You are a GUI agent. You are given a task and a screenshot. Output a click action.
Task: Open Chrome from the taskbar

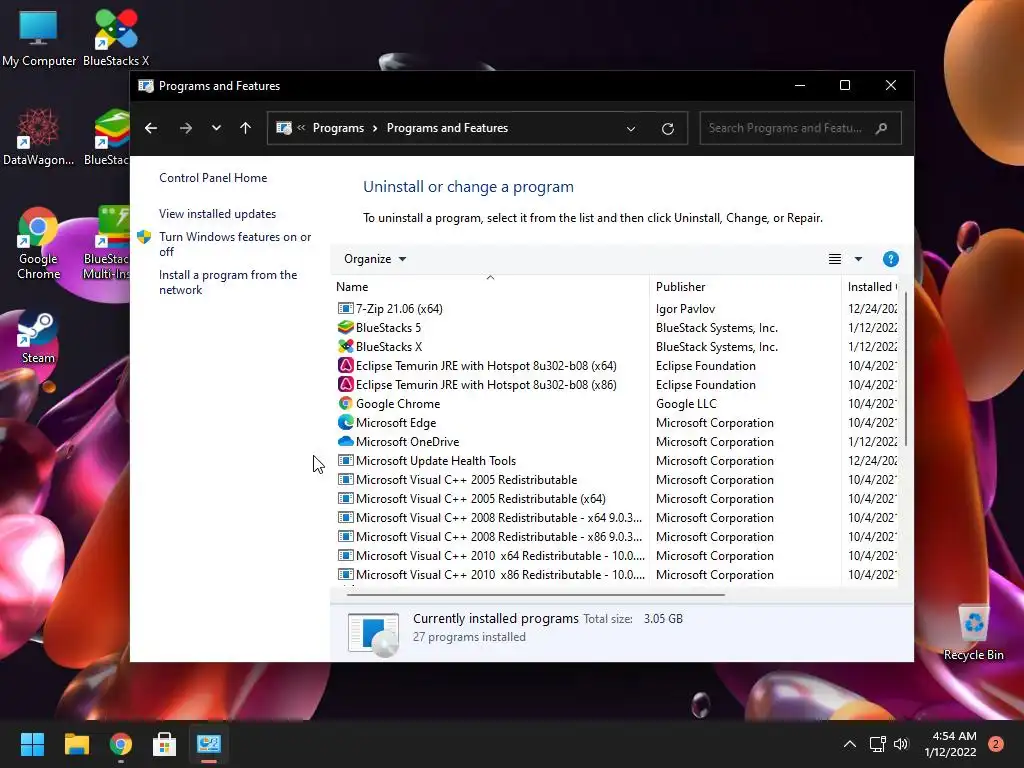coord(120,744)
